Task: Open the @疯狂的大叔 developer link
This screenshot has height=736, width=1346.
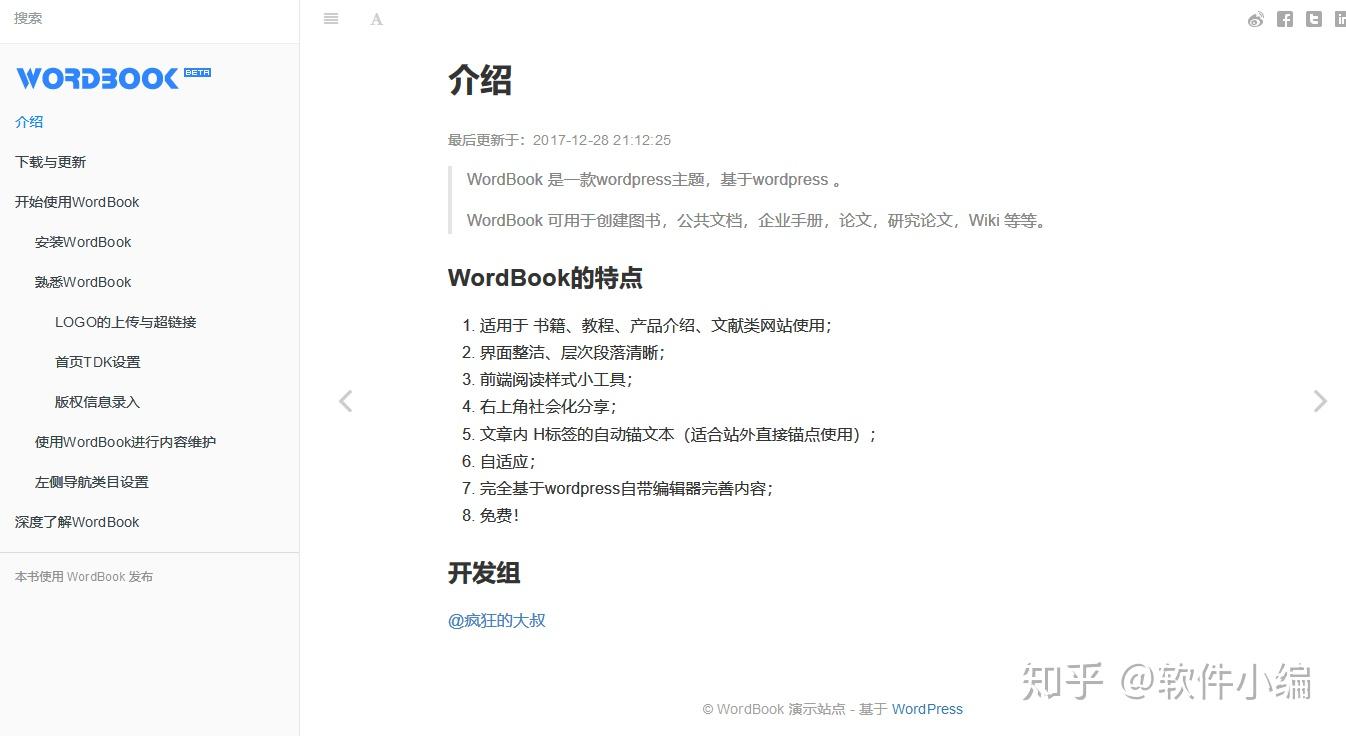Action: click(x=497, y=620)
